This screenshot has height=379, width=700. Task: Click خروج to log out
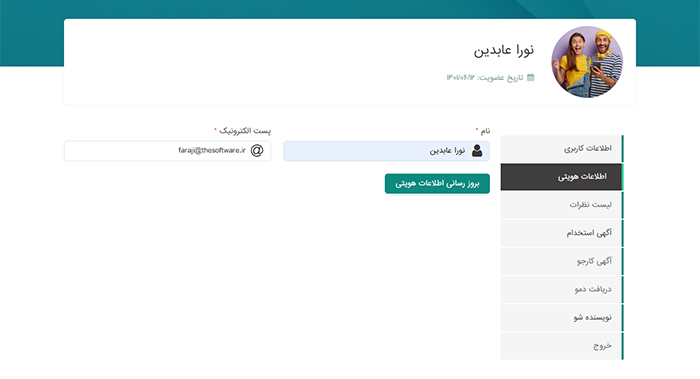click(562, 346)
